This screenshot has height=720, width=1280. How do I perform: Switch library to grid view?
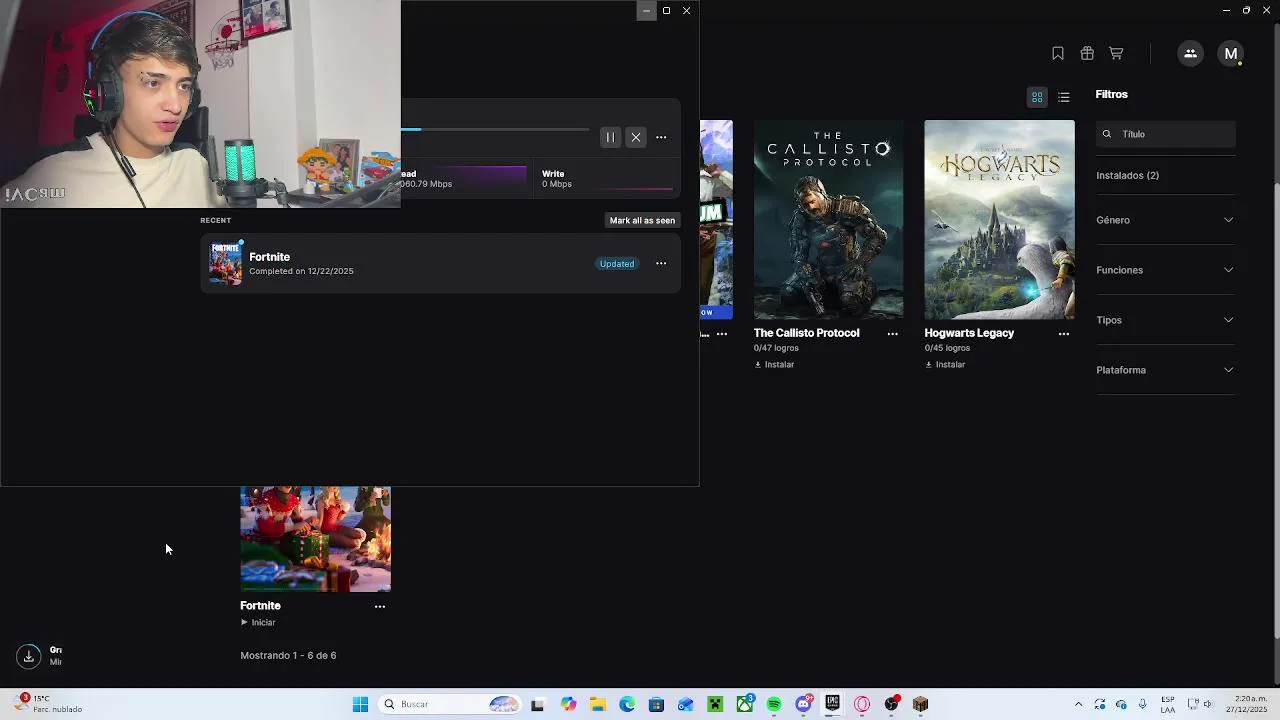point(1037,97)
